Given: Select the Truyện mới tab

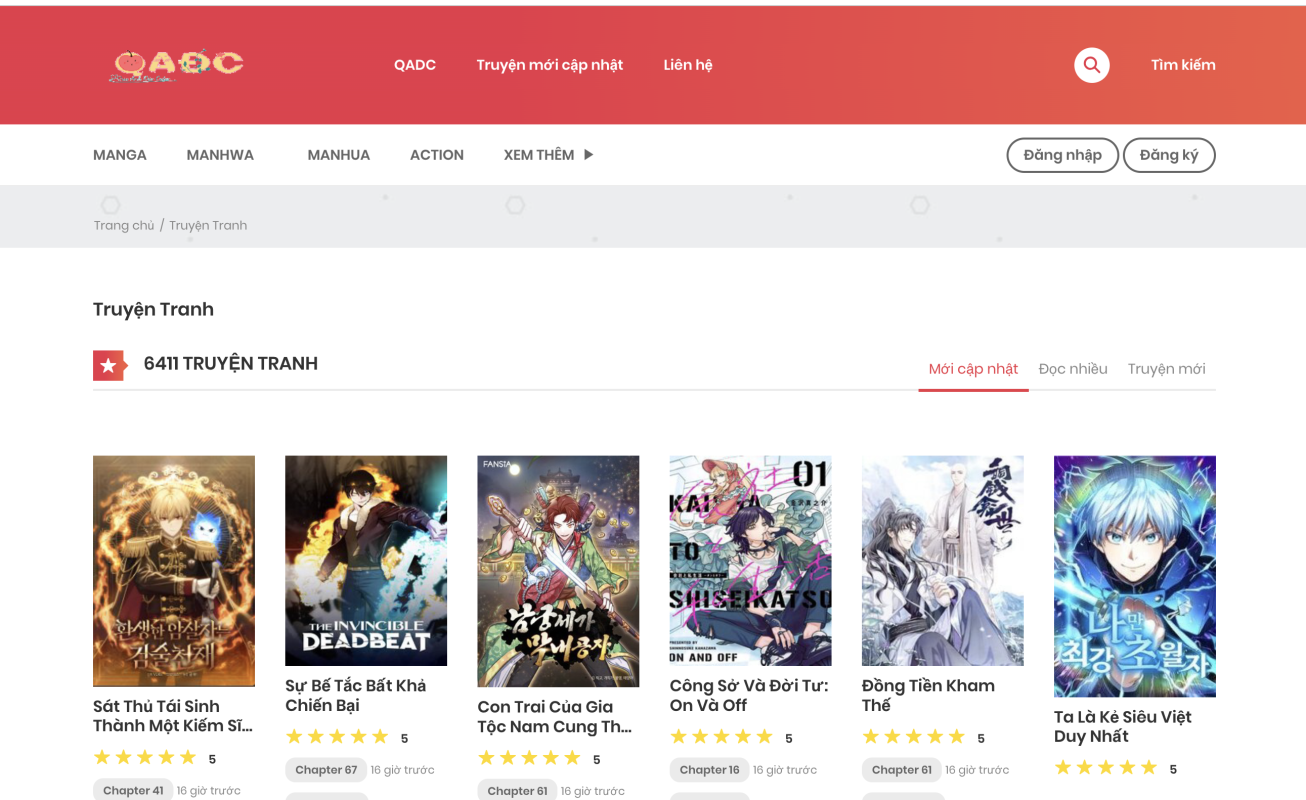Looking at the screenshot, I should tap(1166, 369).
